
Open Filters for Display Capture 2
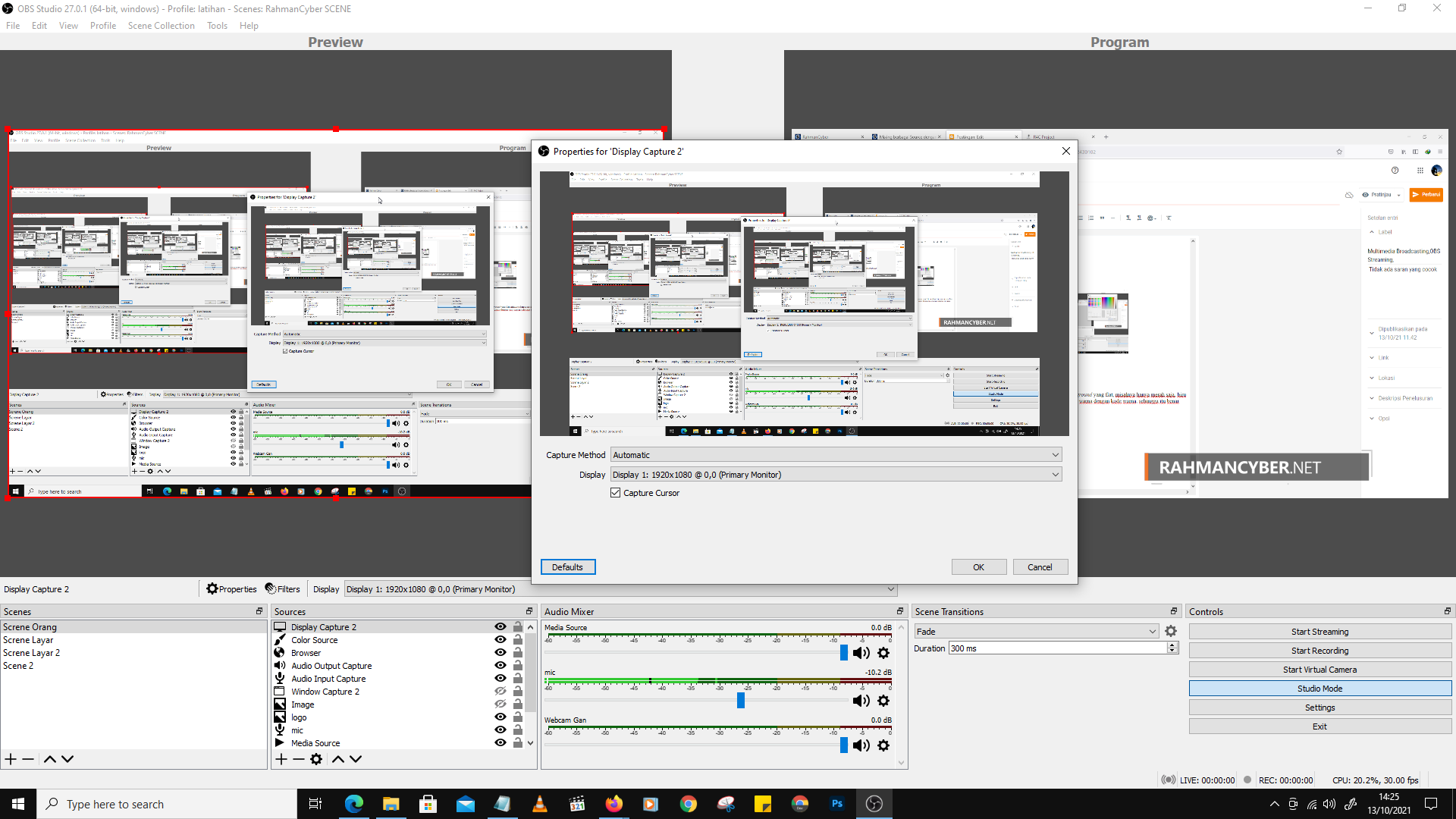[x=282, y=588]
